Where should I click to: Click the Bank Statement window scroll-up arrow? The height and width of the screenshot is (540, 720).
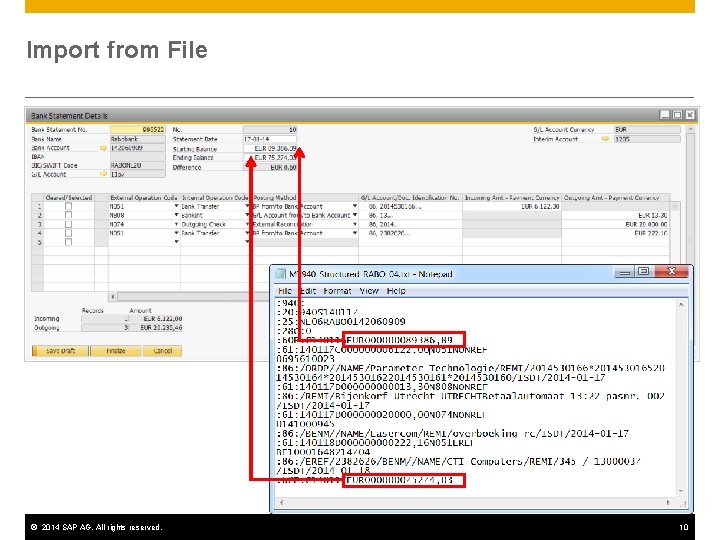point(690,130)
